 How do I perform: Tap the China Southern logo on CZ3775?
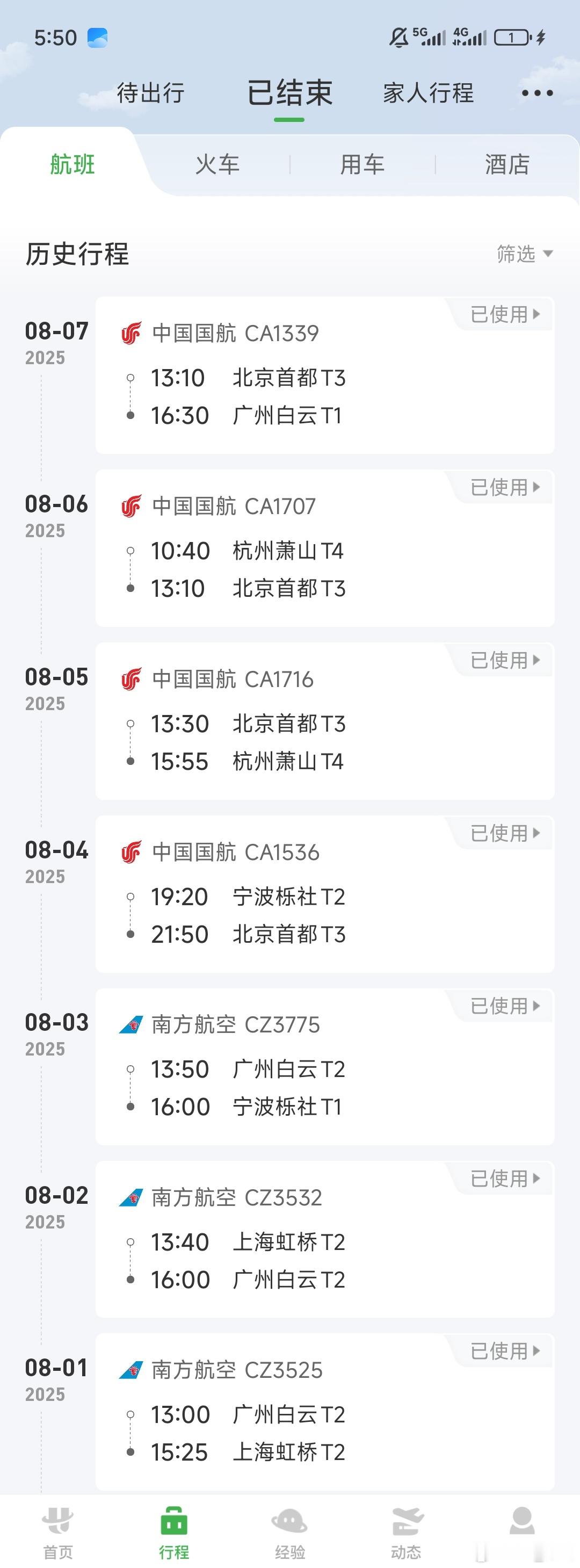tap(131, 1024)
